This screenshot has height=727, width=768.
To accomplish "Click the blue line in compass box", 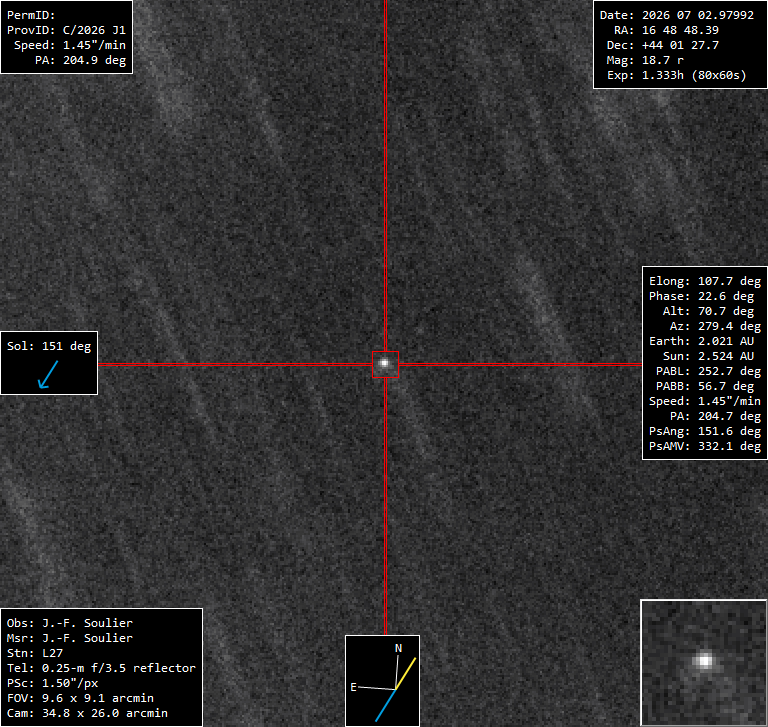I will (385, 705).
